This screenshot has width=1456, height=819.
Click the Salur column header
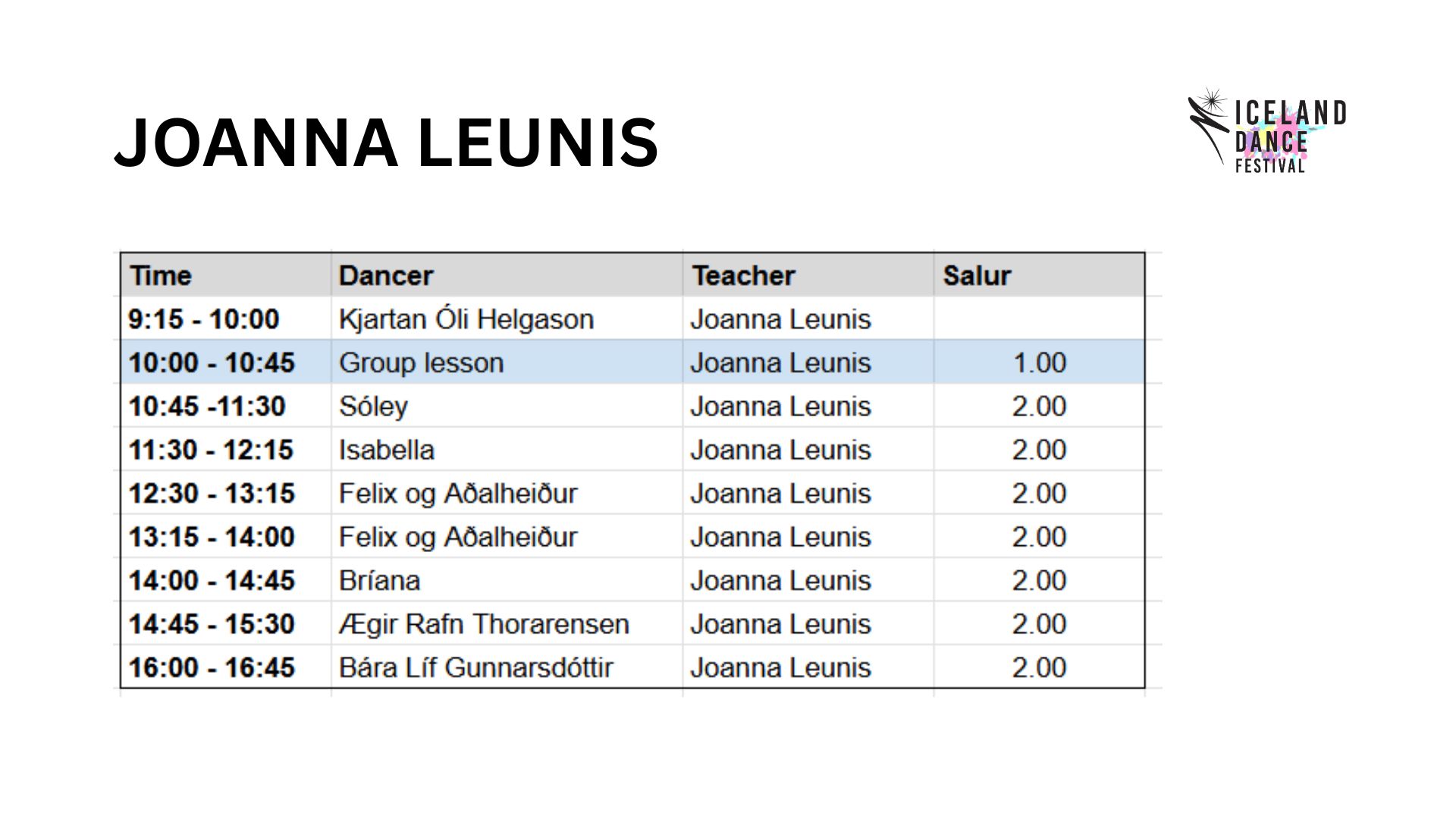click(x=1039, y=275)
